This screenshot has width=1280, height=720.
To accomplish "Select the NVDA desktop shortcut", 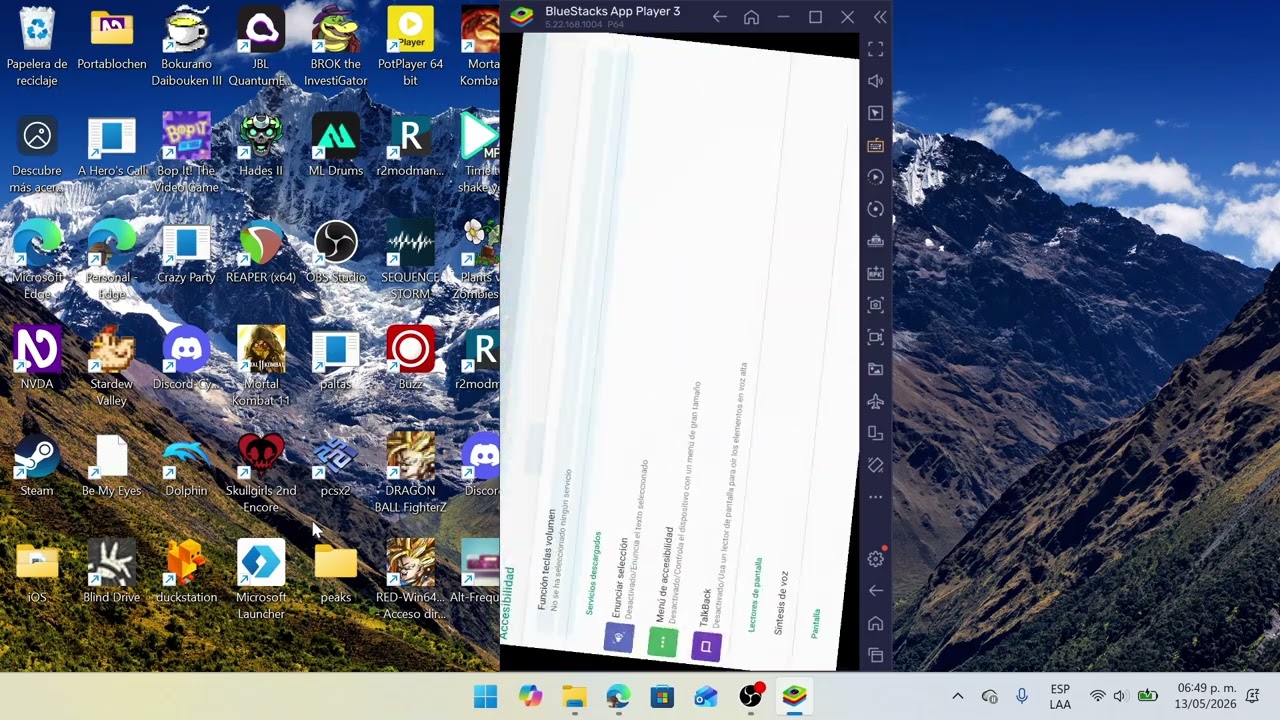I will pyautogui.click(x=37, y=358).
